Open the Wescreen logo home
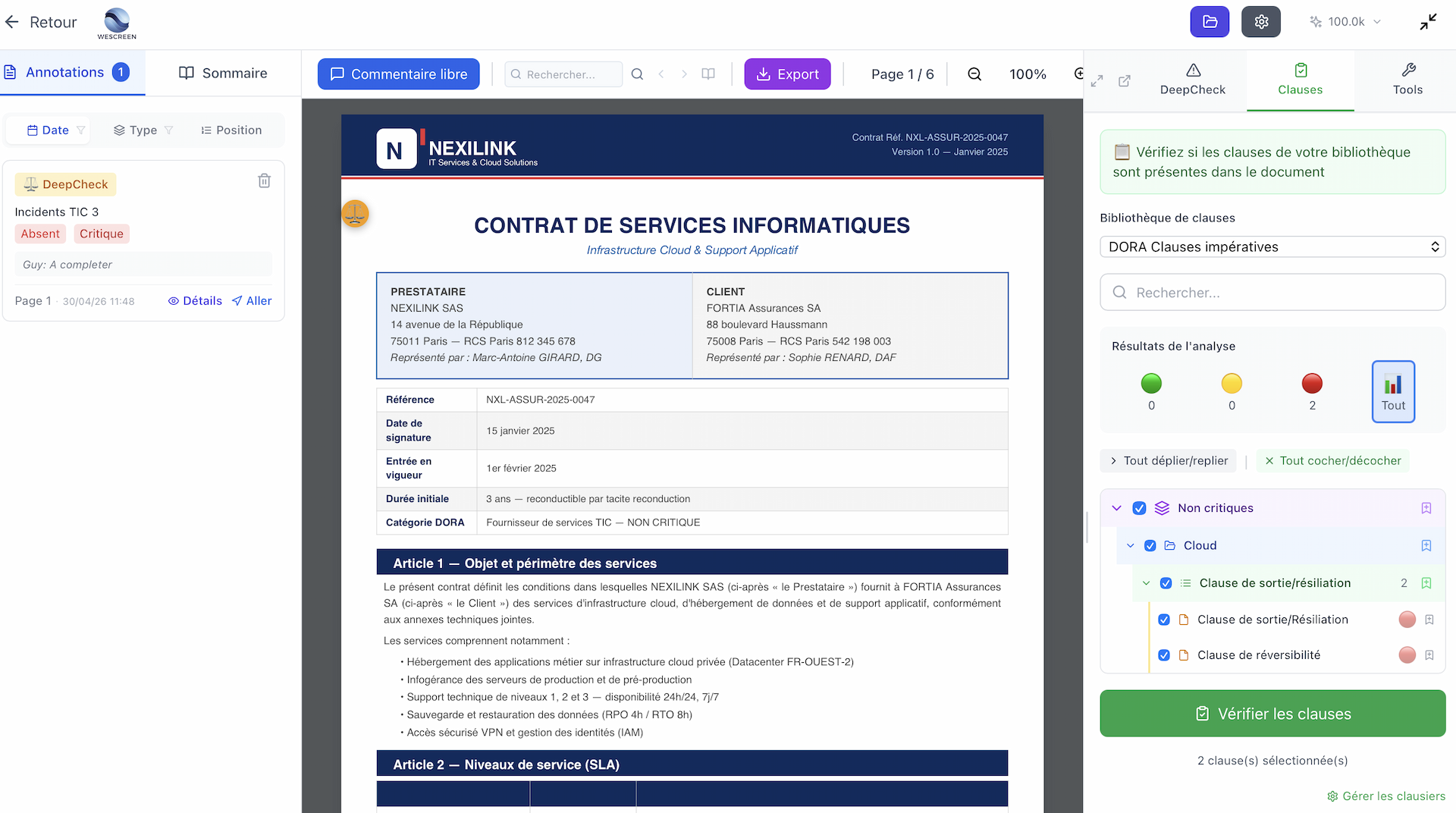This screenshot has width=1456, height=813. tap(117, 23)
